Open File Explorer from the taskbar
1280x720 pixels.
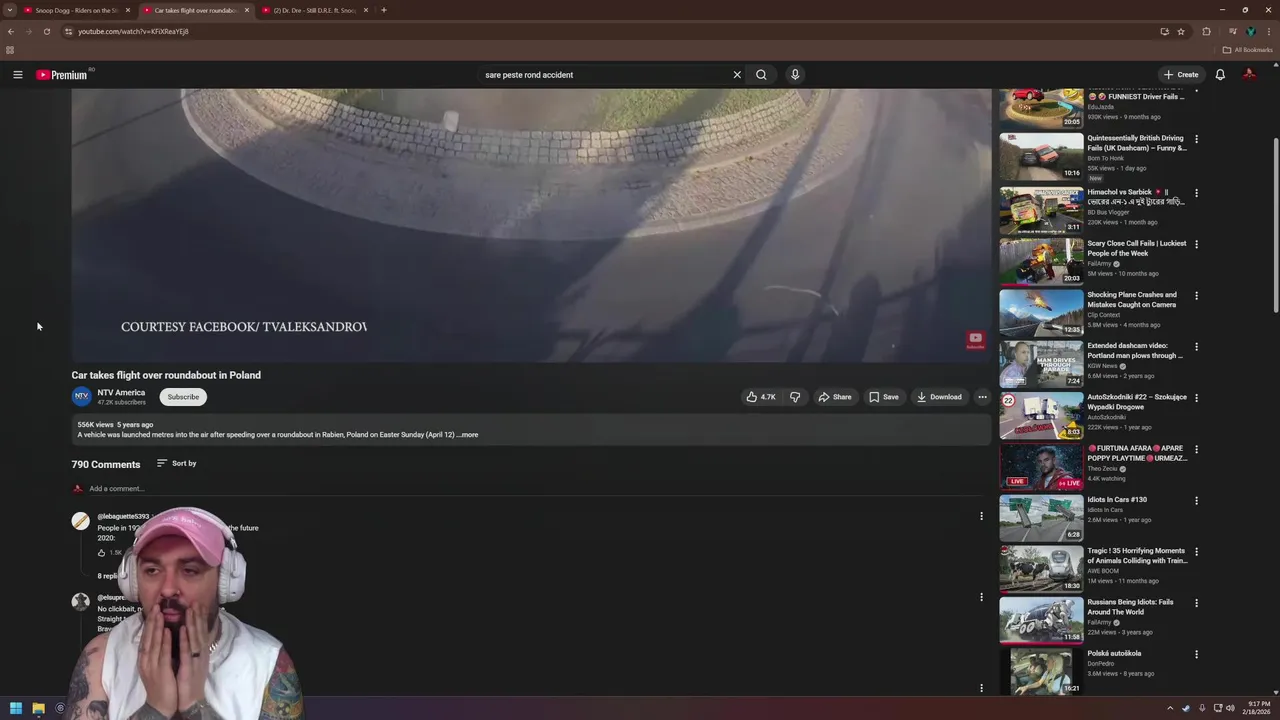(x=38, y=708)
